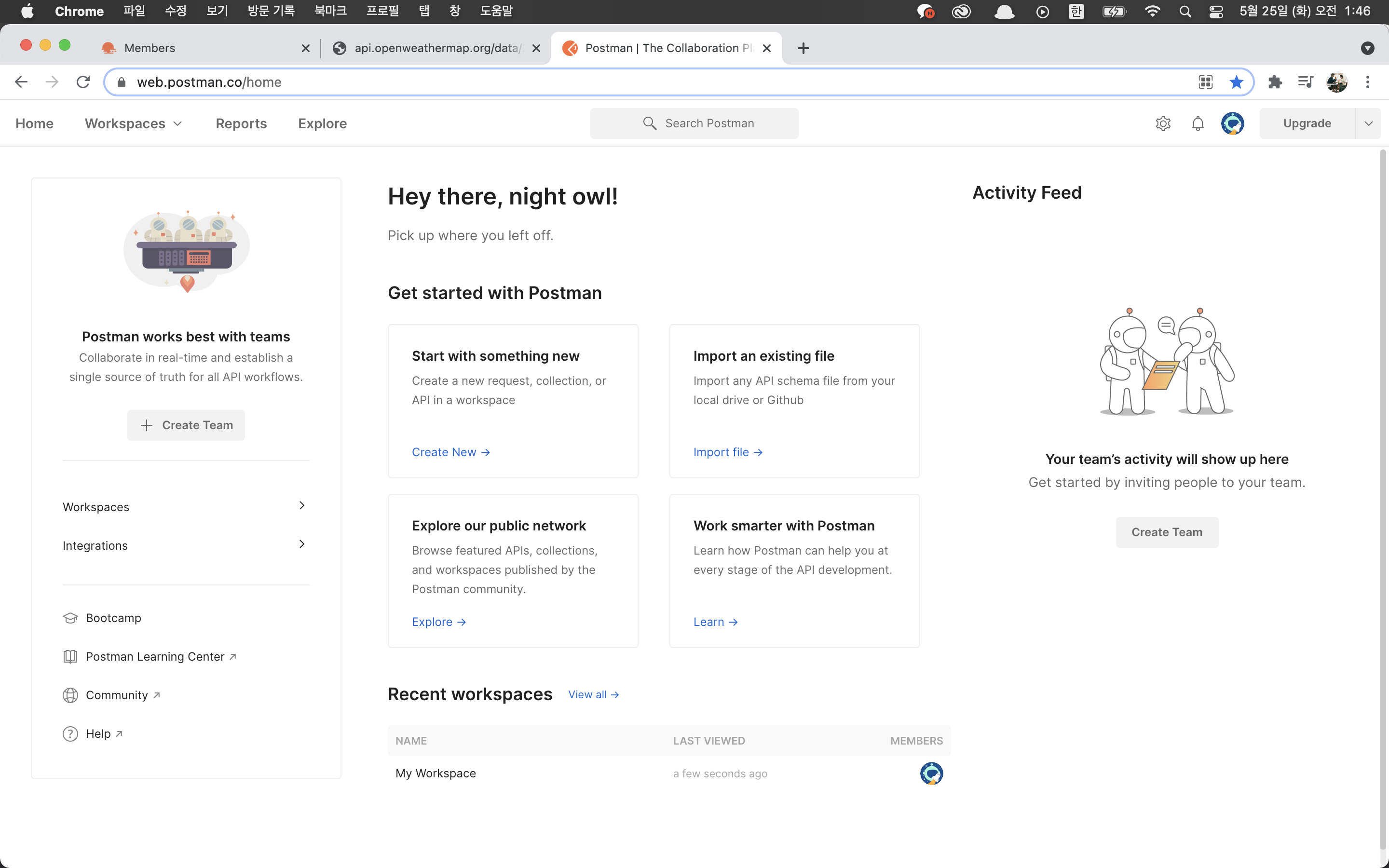Screen dimensions: 1389x868
Task: Click the member avatar in My Workspace row
Action: (931, 773)
